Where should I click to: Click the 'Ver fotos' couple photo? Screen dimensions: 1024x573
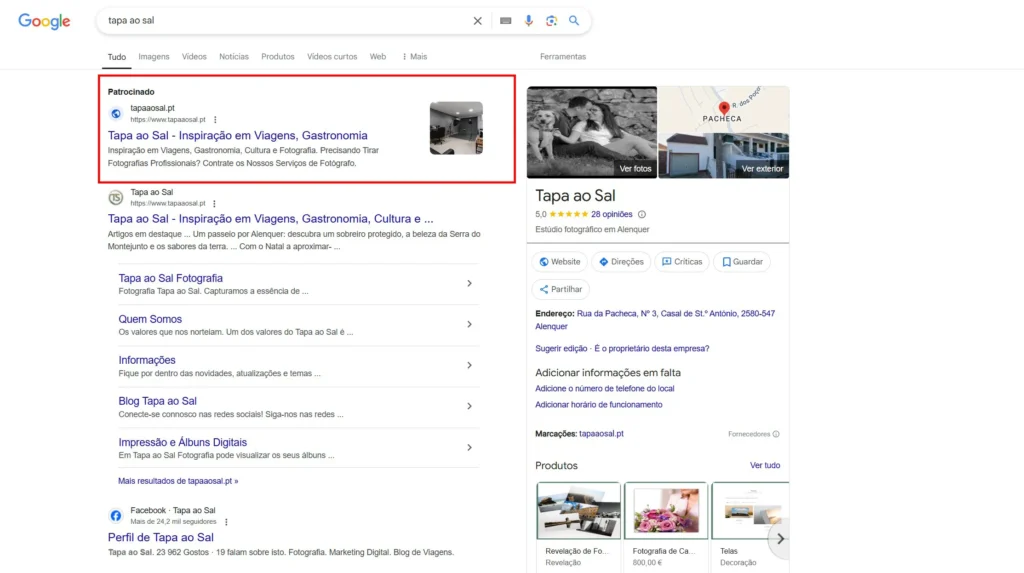click(x=592, y=132)
